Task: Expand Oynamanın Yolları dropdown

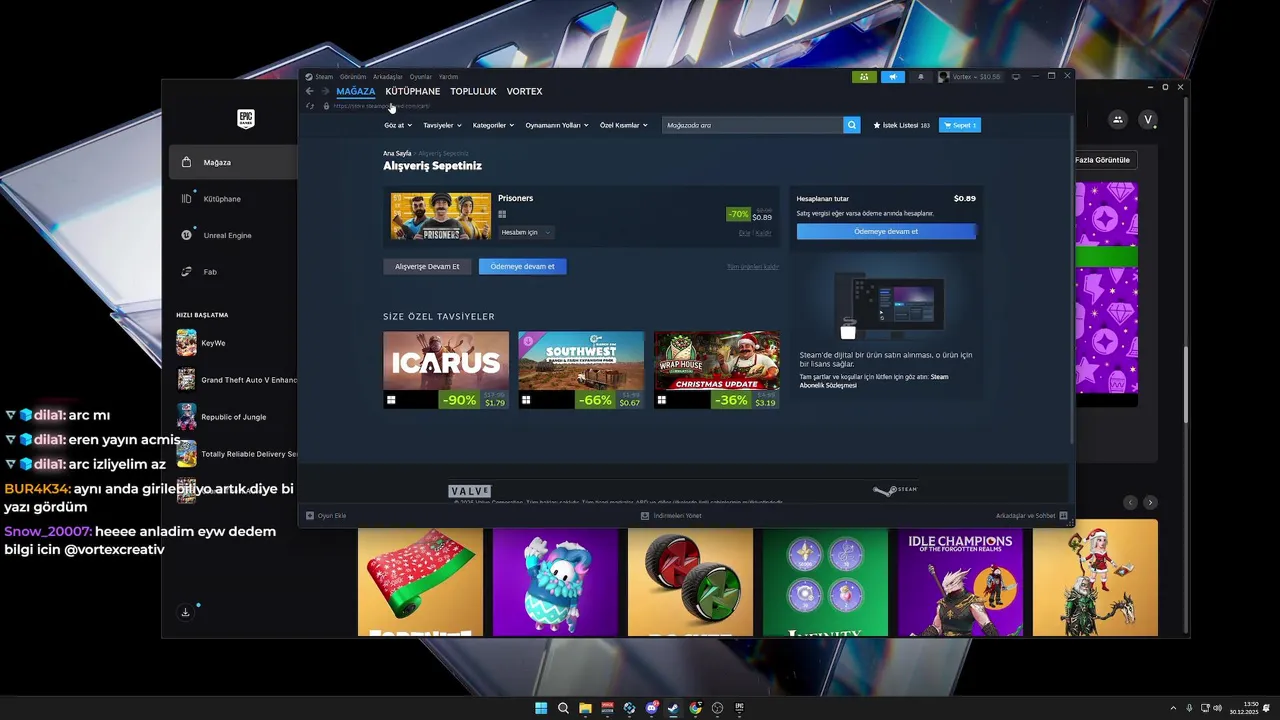Action: coord(557,125)
